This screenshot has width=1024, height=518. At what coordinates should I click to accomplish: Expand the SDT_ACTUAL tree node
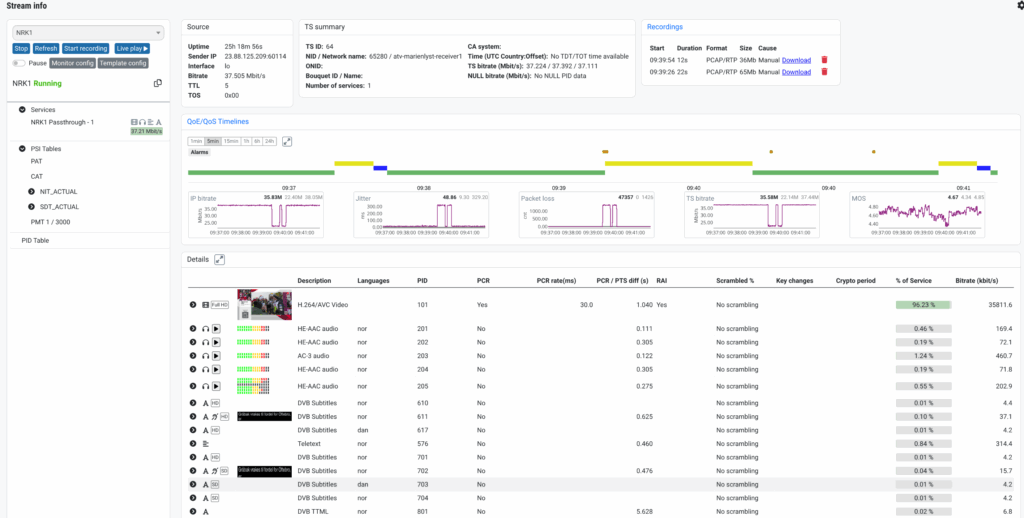(31, 206)
